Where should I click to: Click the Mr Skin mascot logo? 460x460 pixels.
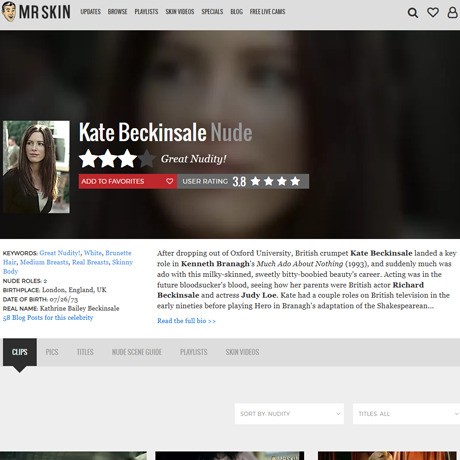[x=9, y=12]
